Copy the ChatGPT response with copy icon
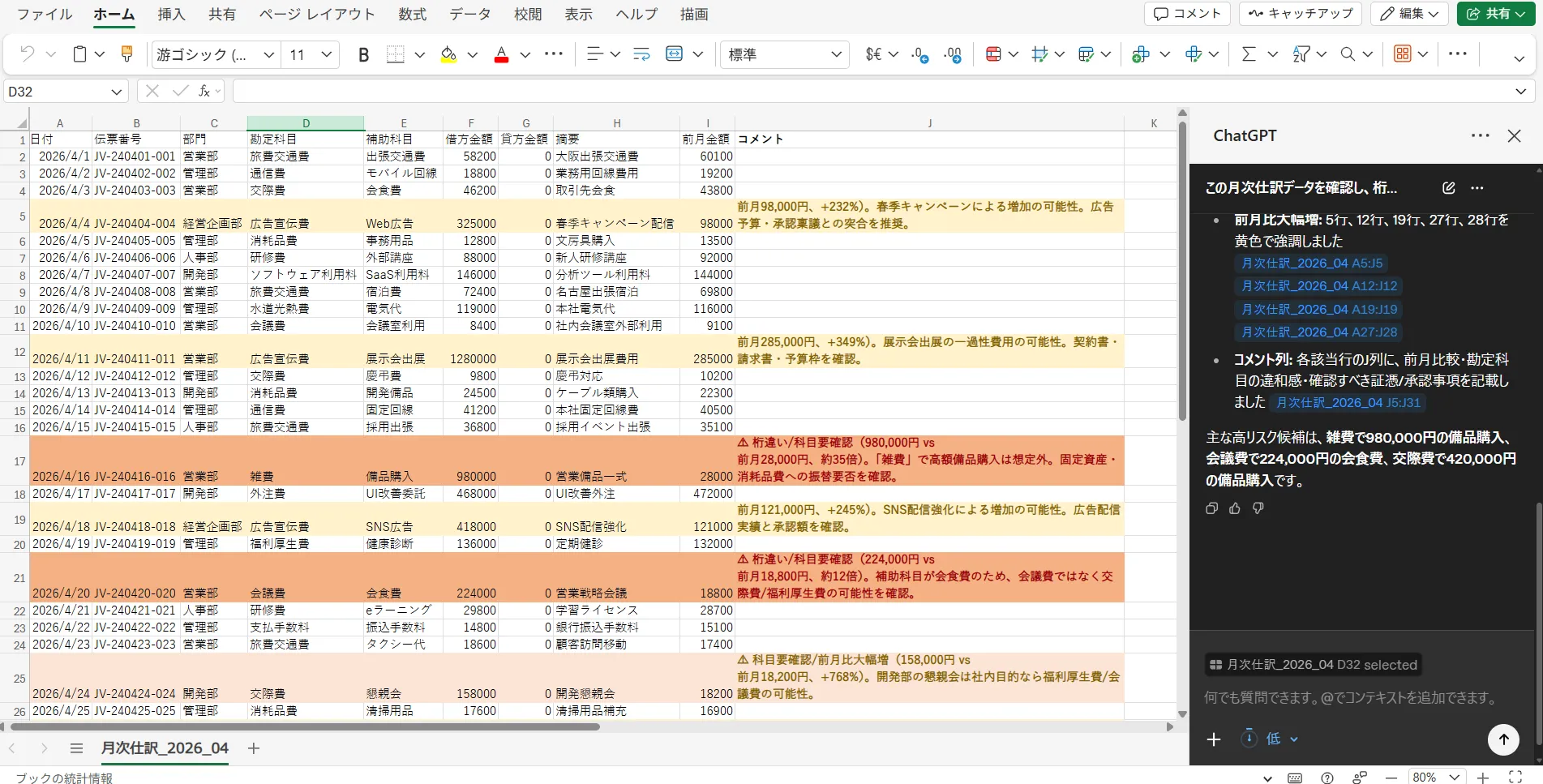This screenshot has height=784, width=1543. [1211, 508]
